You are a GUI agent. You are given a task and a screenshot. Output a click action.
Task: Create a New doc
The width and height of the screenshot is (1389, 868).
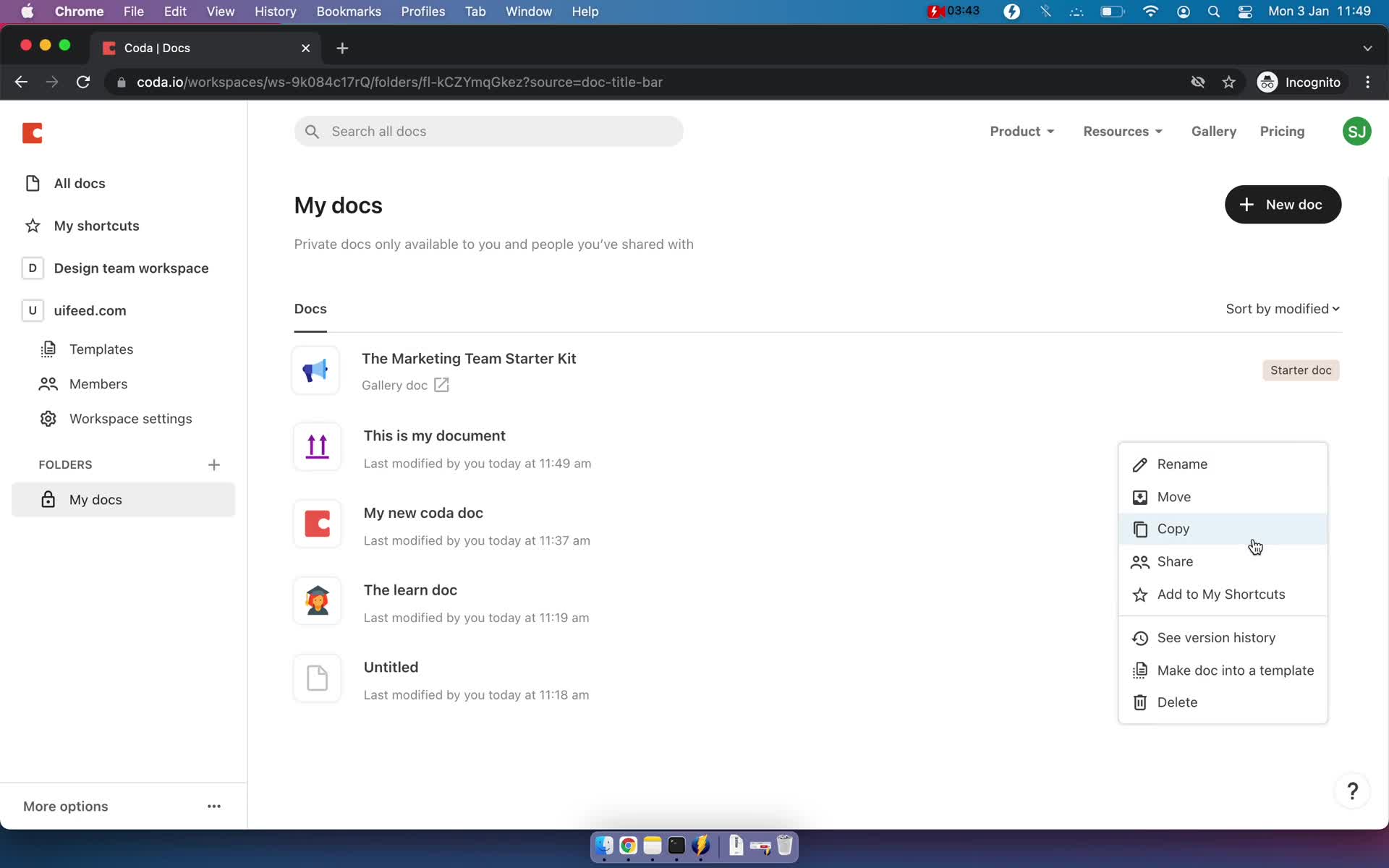[x=1283, y=205]
